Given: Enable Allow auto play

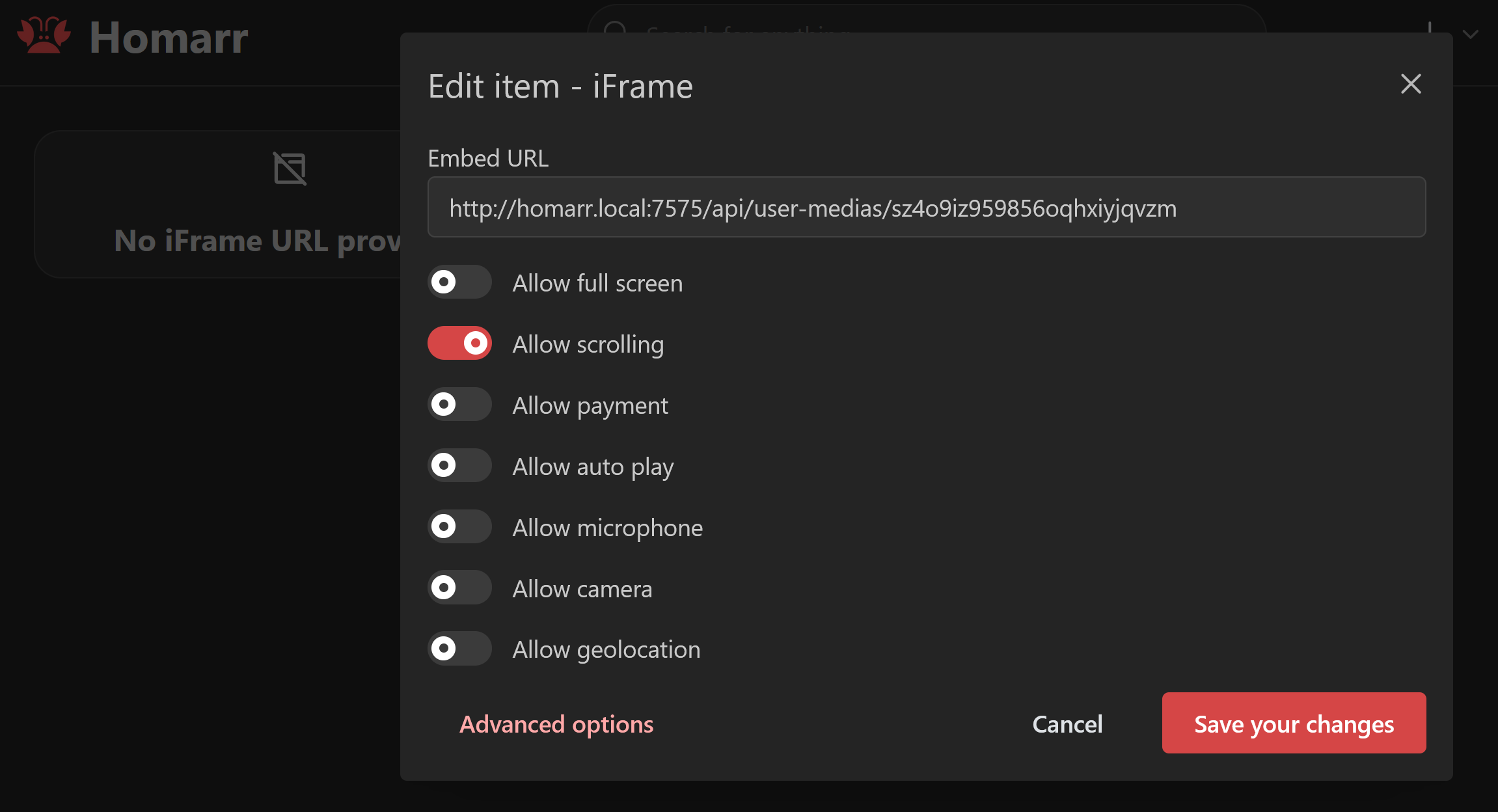Looking at the screenshot, I should (459, 465).
